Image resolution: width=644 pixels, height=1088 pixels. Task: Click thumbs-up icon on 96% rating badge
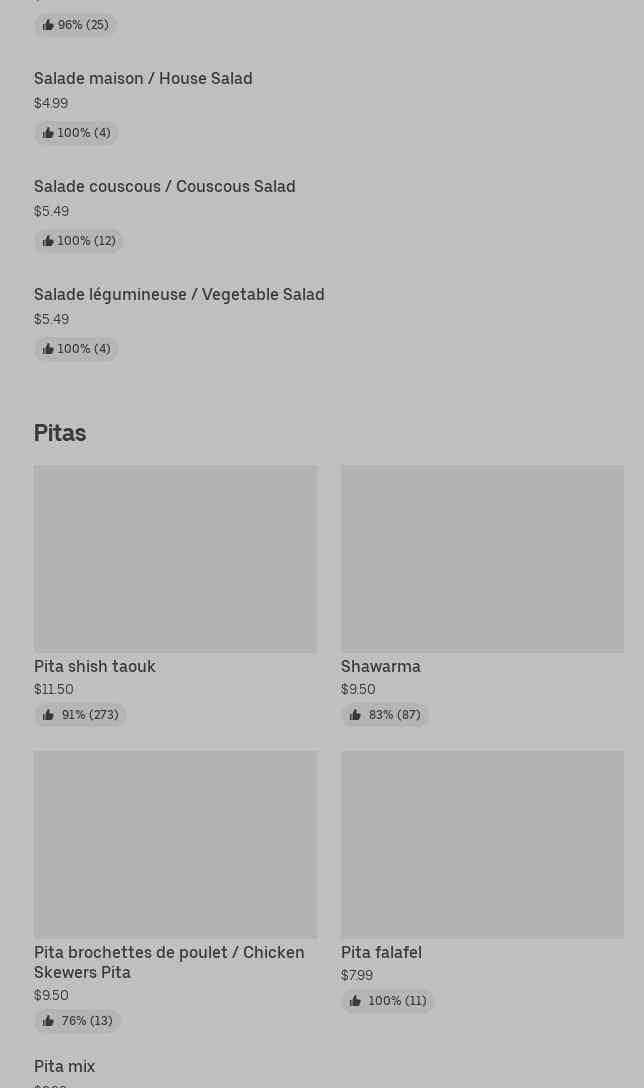(x=48, y=25)
